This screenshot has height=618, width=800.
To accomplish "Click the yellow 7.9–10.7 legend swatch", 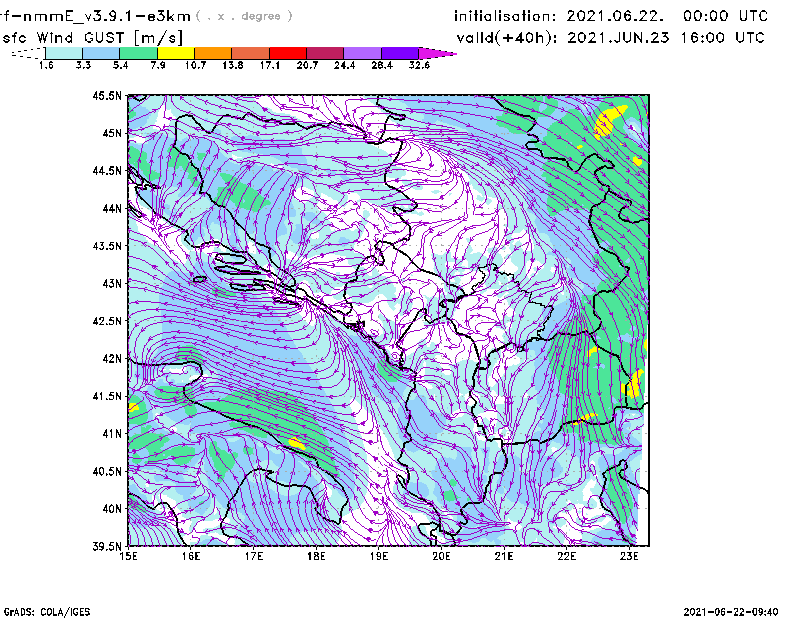I will [x=176, y=53].
